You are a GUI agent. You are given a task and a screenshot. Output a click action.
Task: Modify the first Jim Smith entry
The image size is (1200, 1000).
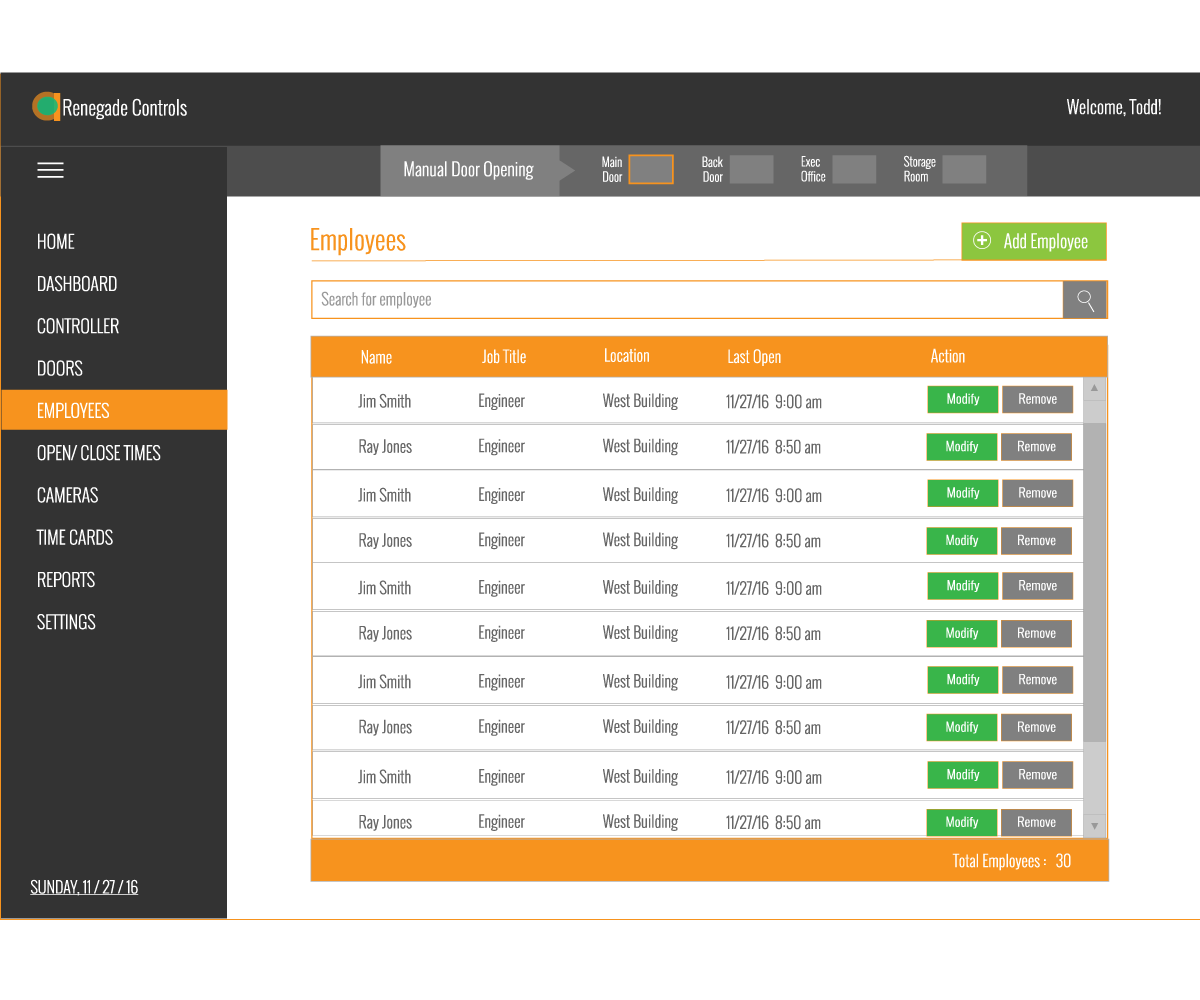point(962,399)
